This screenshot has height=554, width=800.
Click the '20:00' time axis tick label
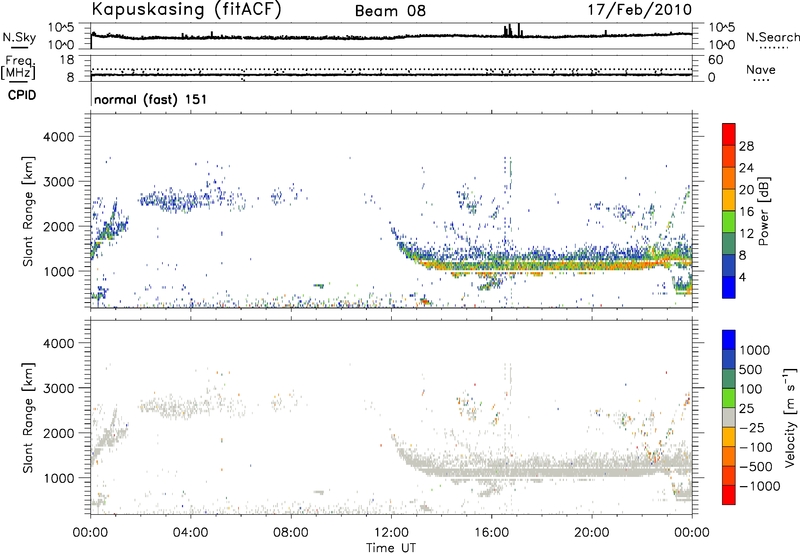pyautogui.click(x=592, y=533)
